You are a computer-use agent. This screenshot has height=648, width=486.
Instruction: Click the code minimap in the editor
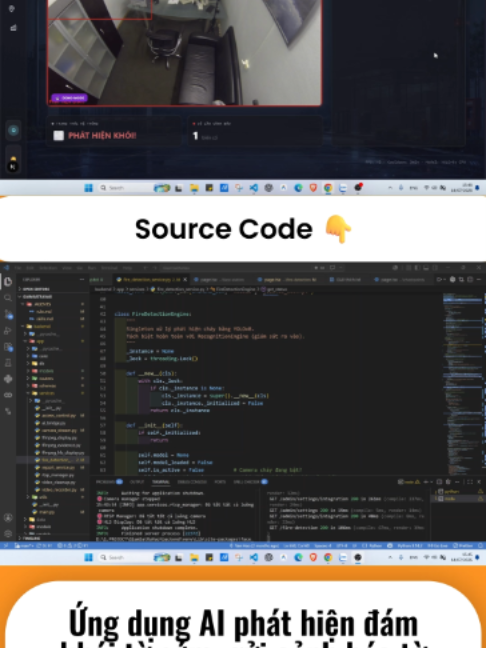[x=462, y=384]
